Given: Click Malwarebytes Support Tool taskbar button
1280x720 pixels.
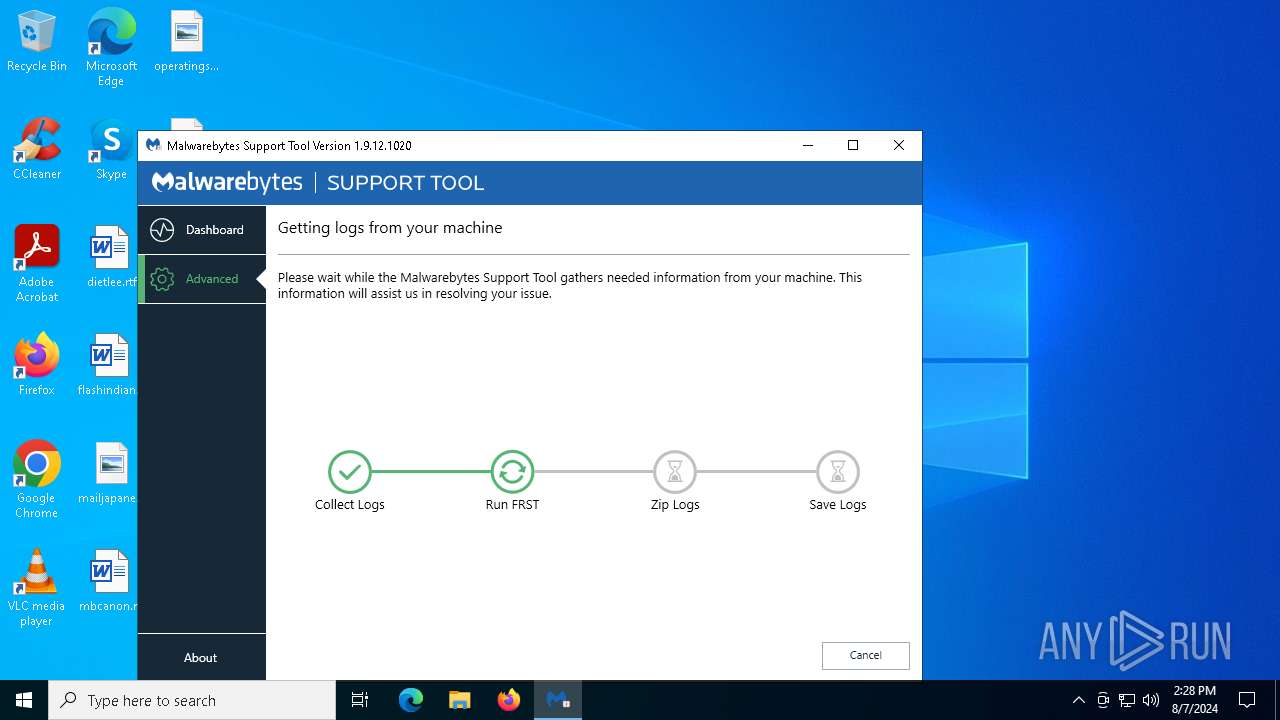Looking at the screenshot, I should (558, 700).
